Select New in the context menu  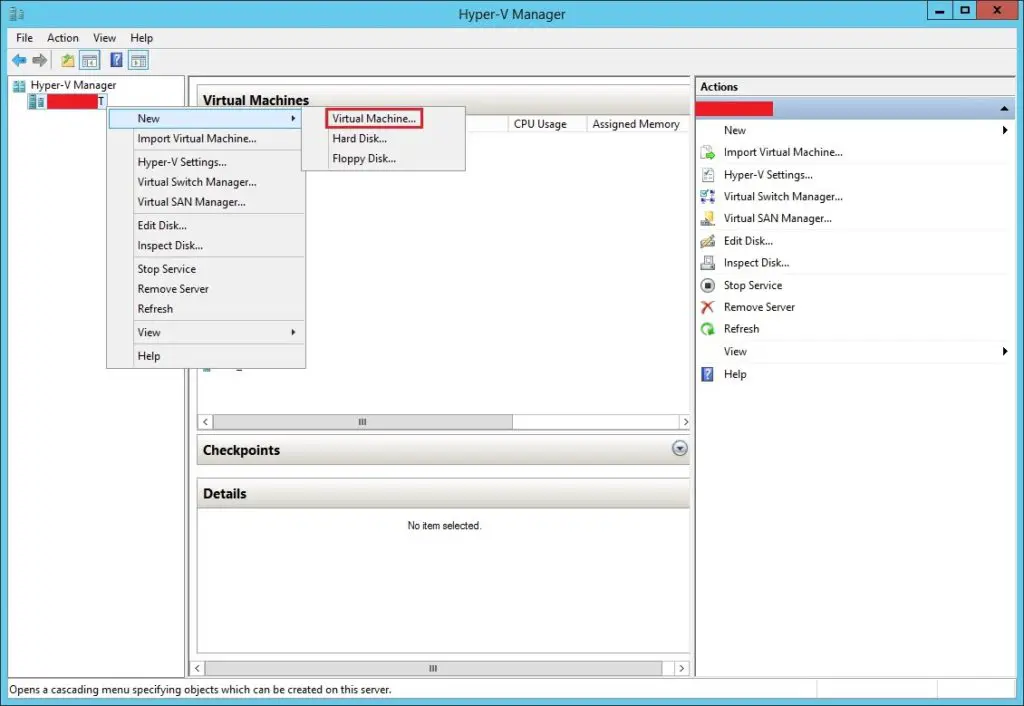tap(205, 118)
